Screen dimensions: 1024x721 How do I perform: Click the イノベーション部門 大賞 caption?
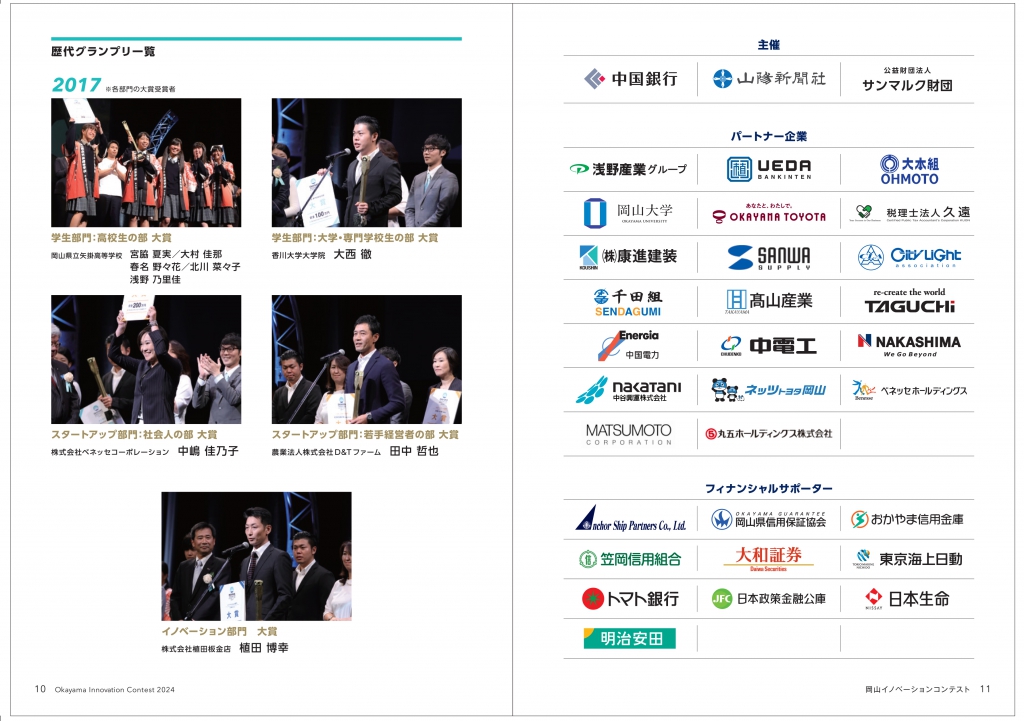[219, 632]
